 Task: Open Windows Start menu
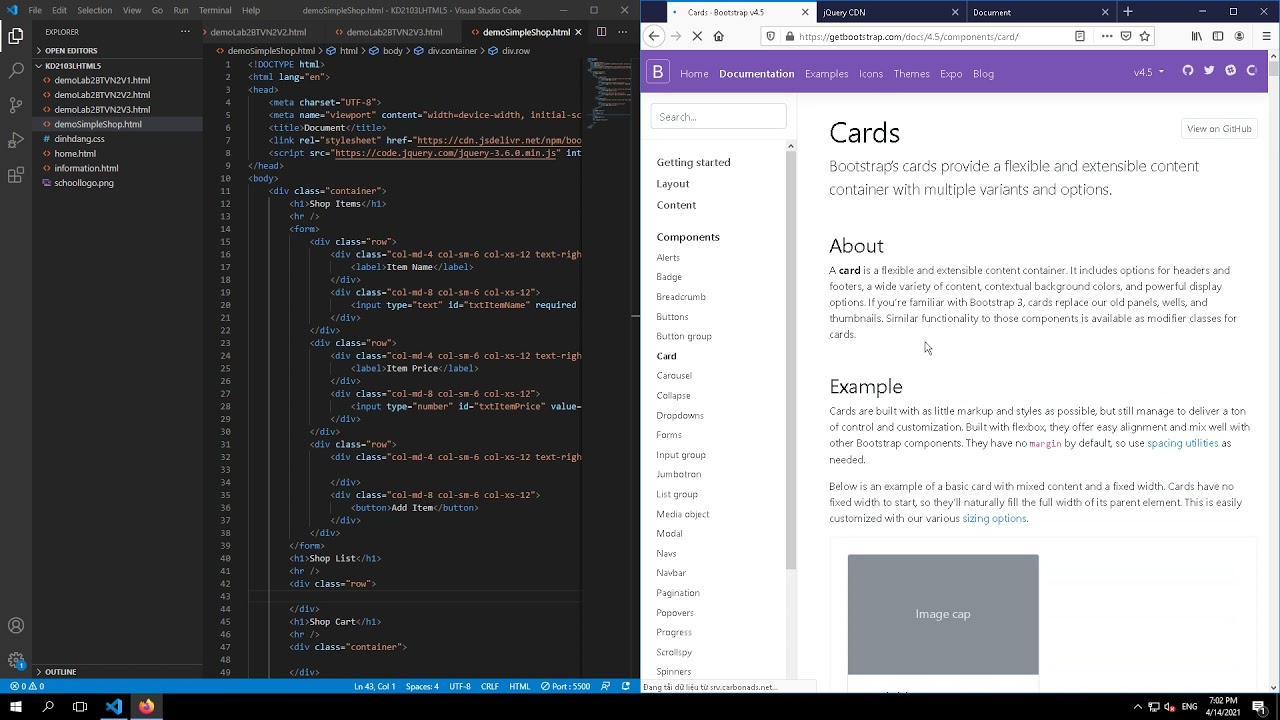click(15, 706)
